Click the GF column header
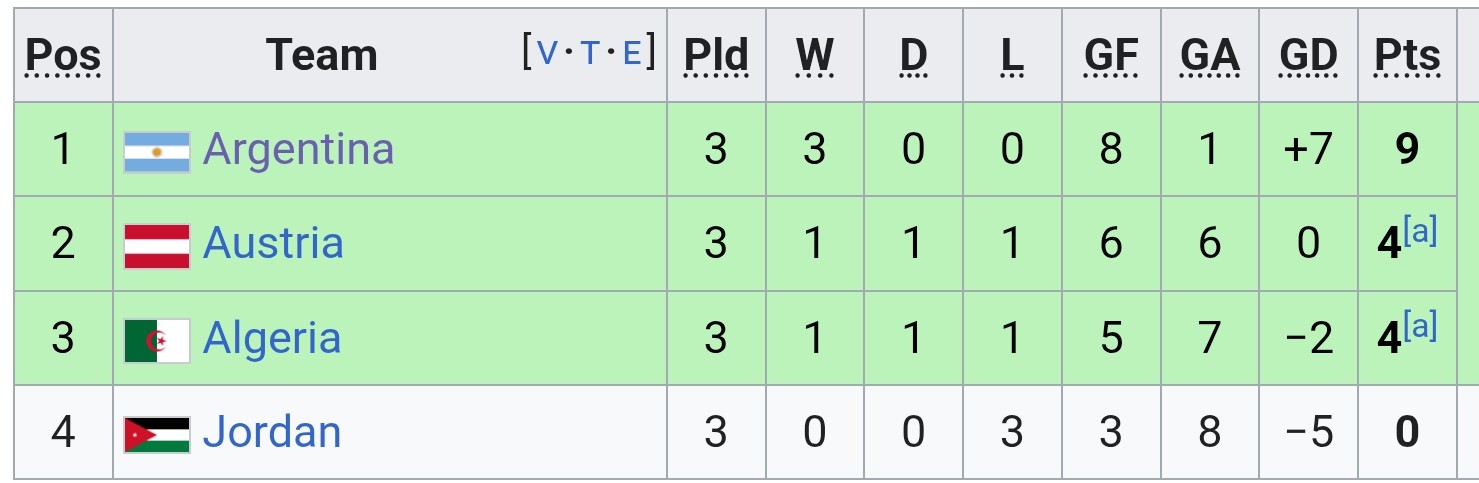This screenshot has width=1479, height=483. [x=1111, y=56]
